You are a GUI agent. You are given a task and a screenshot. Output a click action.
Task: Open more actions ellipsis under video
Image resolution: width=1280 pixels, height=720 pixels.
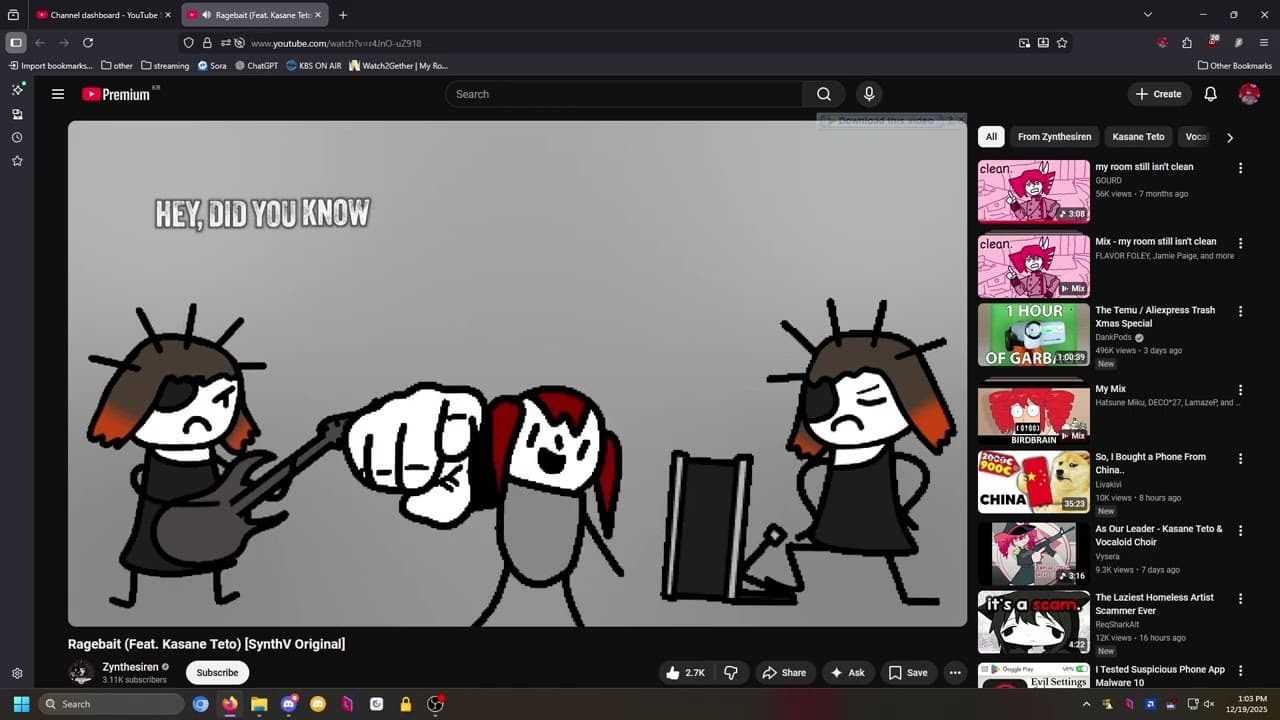pyautogui.click(x=955, y=673)
